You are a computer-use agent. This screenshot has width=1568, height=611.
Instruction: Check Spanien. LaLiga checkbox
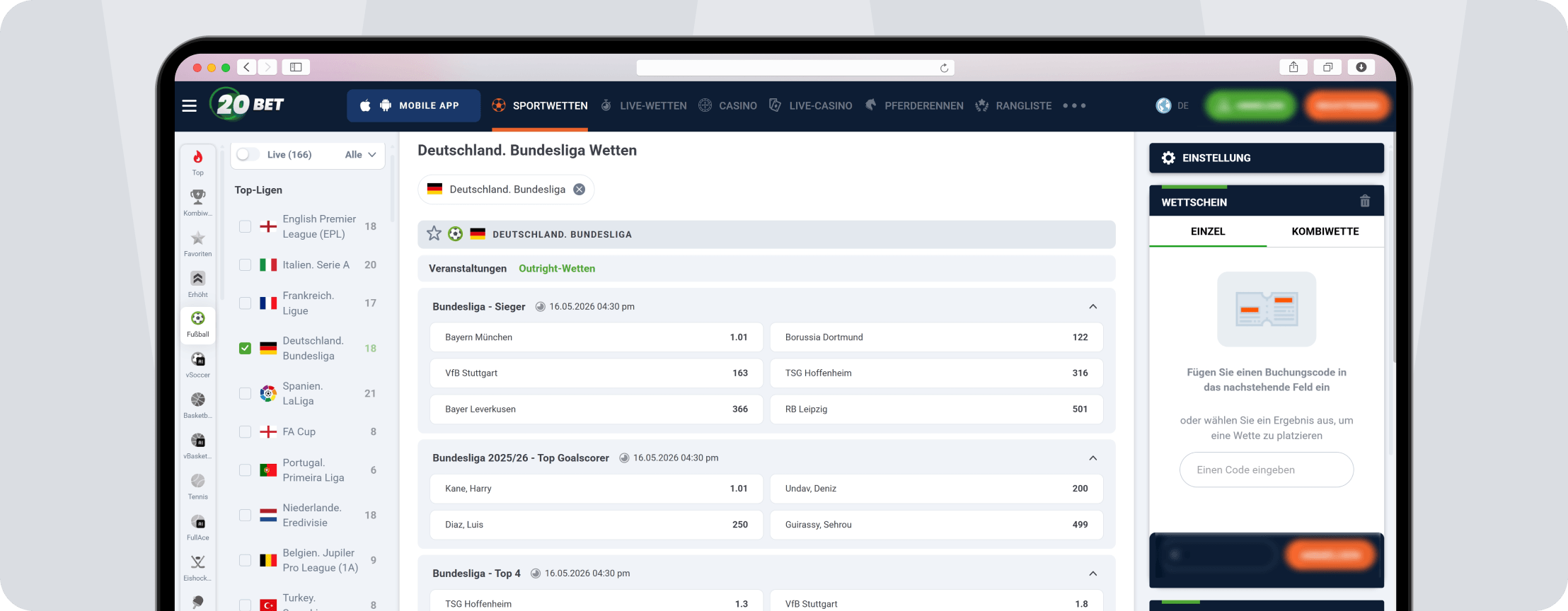point(245,393)
